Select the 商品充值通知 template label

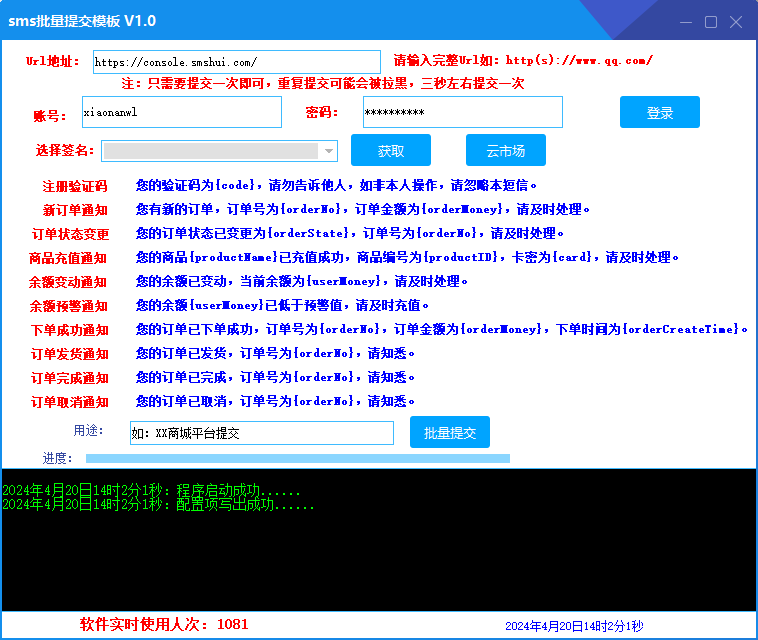68,258
